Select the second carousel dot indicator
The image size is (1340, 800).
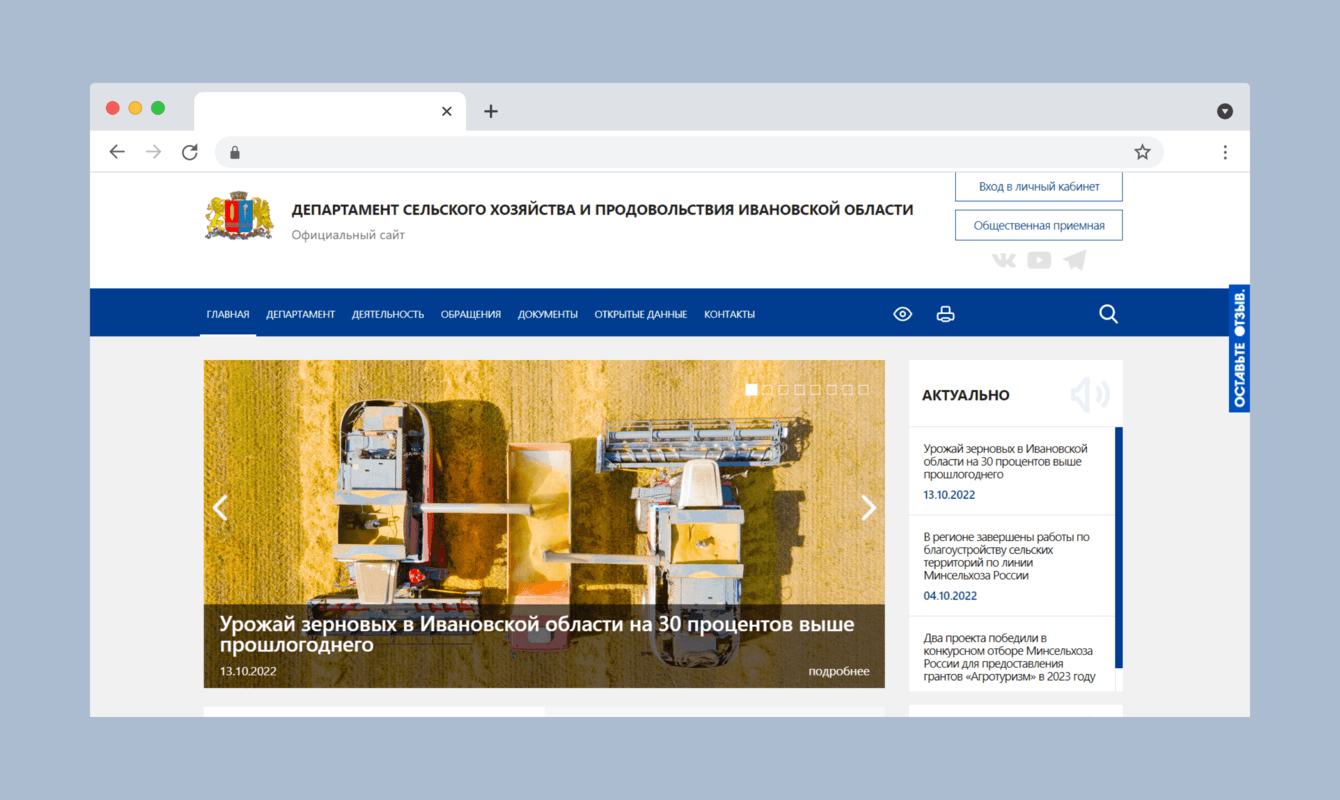(x=766, y=390)
